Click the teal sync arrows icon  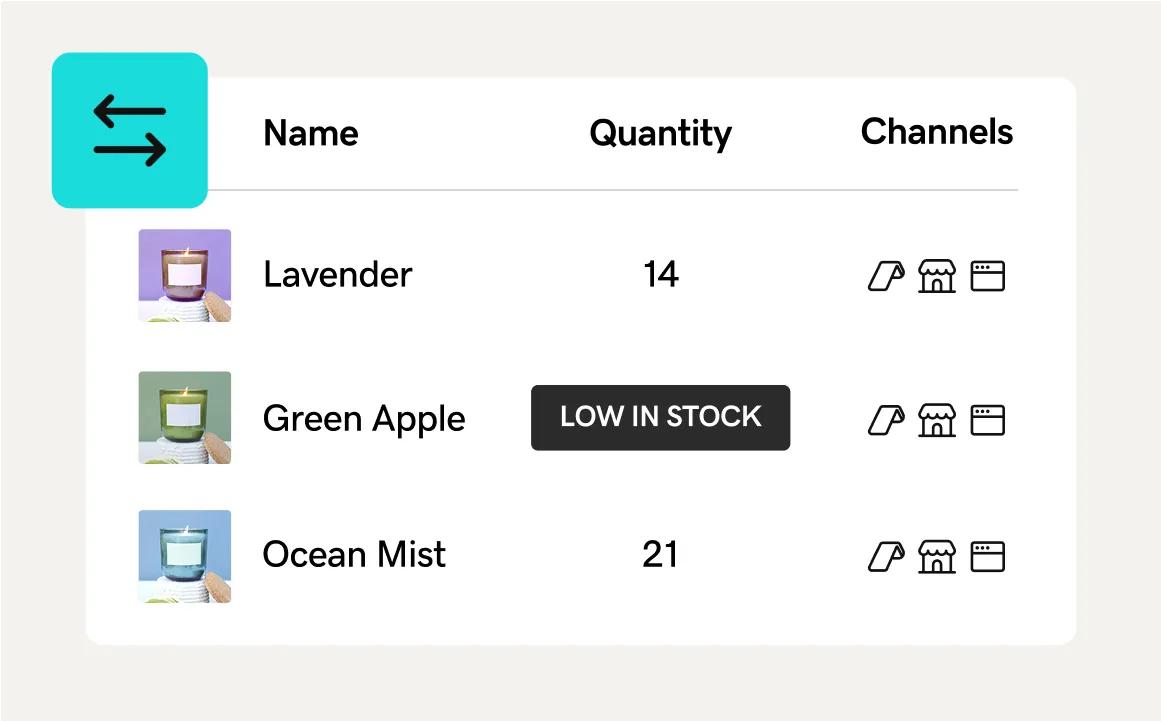tap(130, 130)
